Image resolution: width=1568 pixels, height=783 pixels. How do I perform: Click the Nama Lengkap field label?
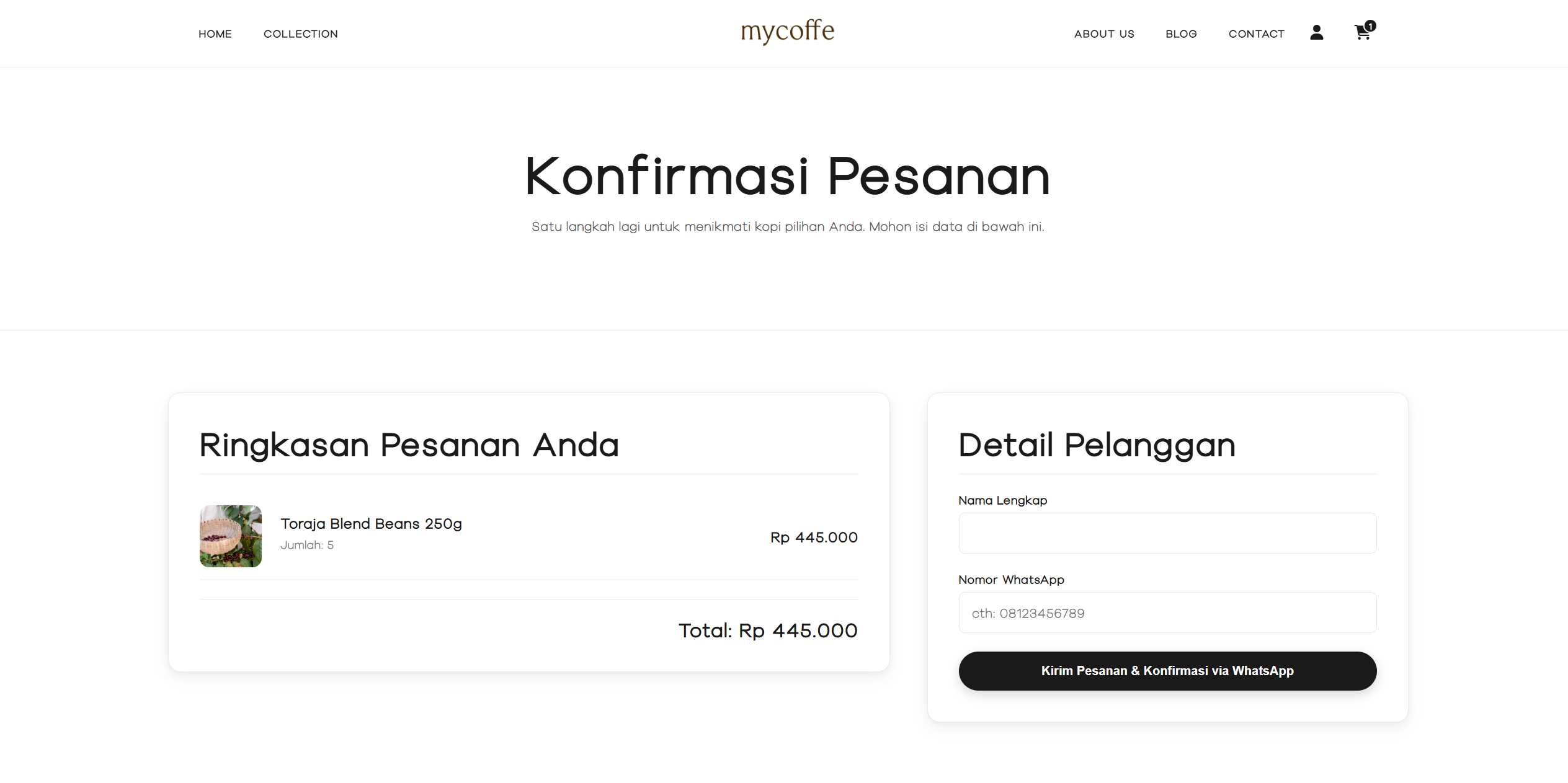click(x=1002, y=500)
